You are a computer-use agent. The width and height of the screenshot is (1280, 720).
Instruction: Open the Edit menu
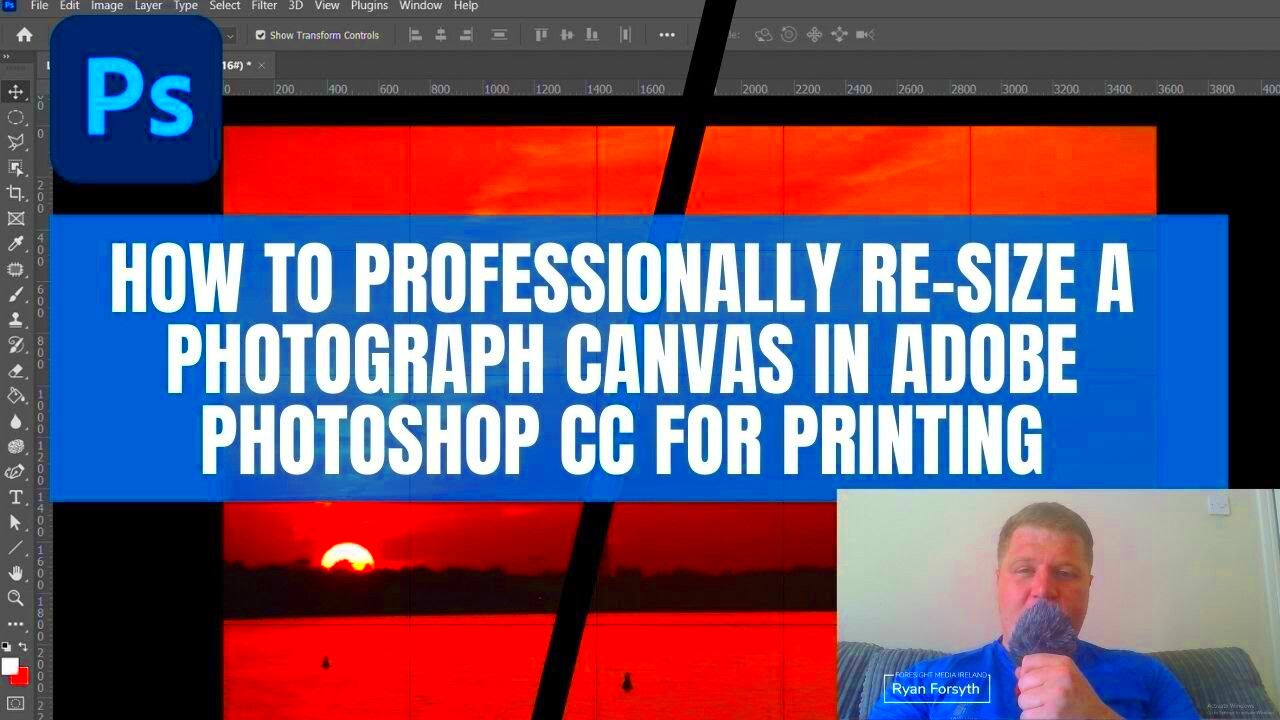(69, 6)
